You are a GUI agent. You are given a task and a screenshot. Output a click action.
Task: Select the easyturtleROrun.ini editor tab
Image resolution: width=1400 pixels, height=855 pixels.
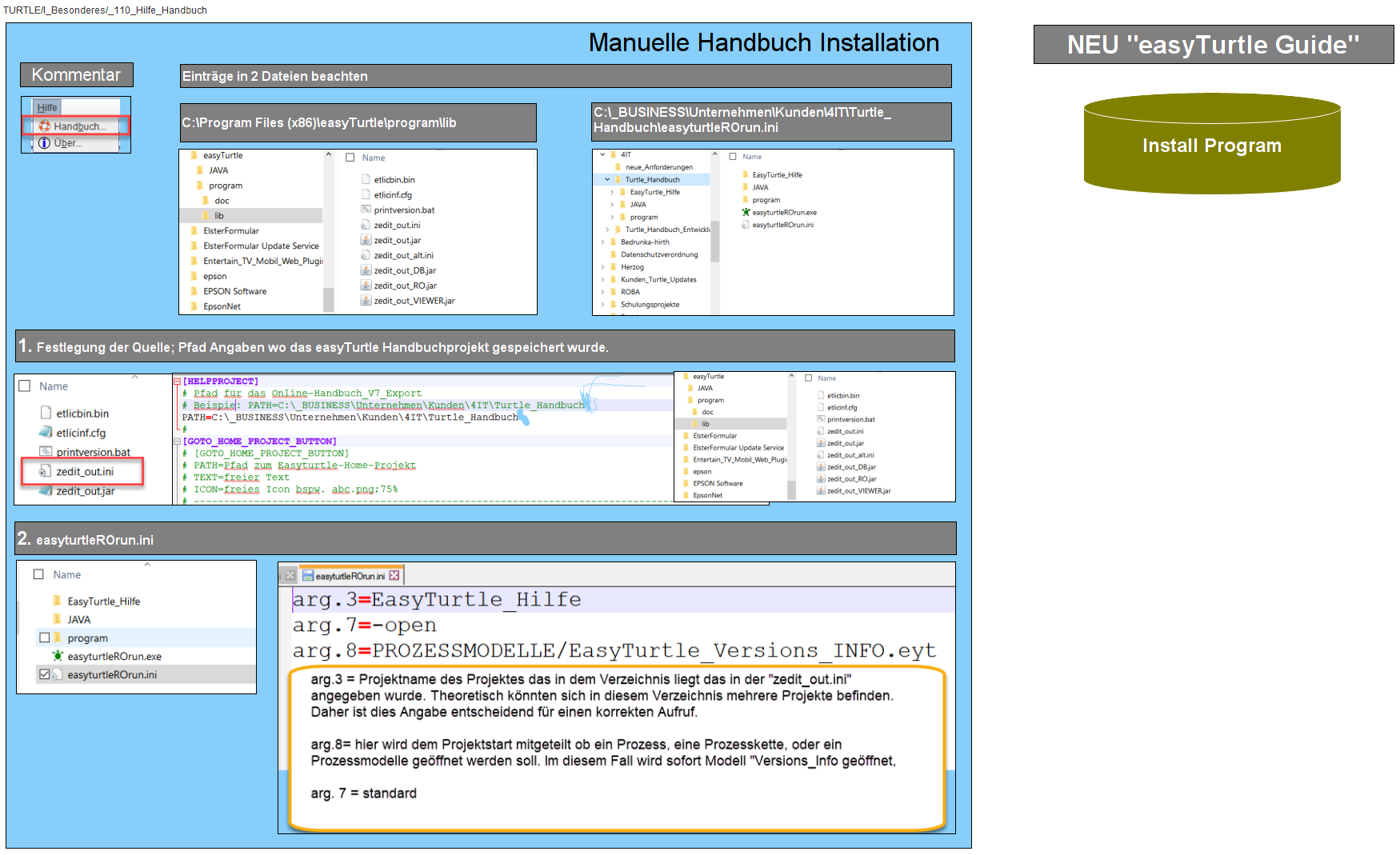pos(350,576)
